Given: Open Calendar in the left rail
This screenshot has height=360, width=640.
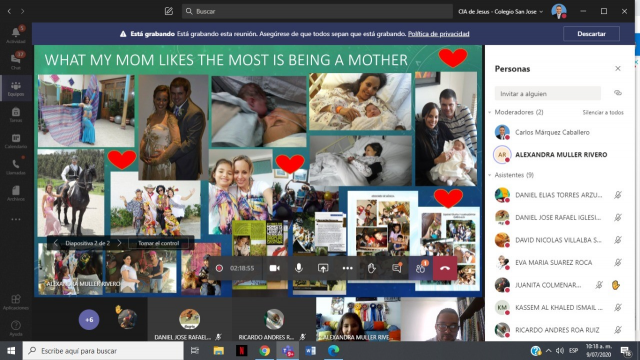Looking at the screenshot, I should click(16, 140).
